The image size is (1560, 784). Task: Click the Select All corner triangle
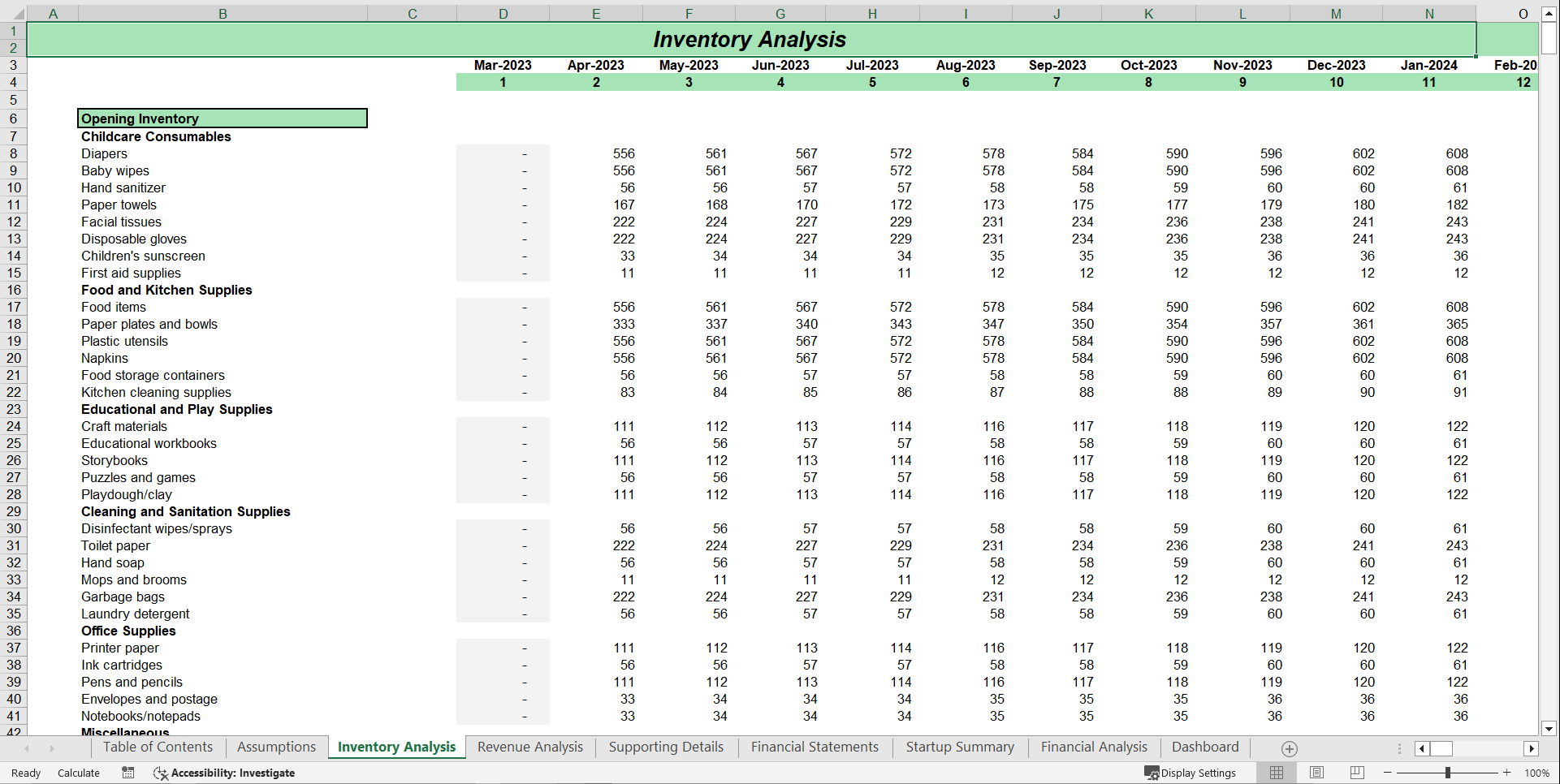(18, 14)
